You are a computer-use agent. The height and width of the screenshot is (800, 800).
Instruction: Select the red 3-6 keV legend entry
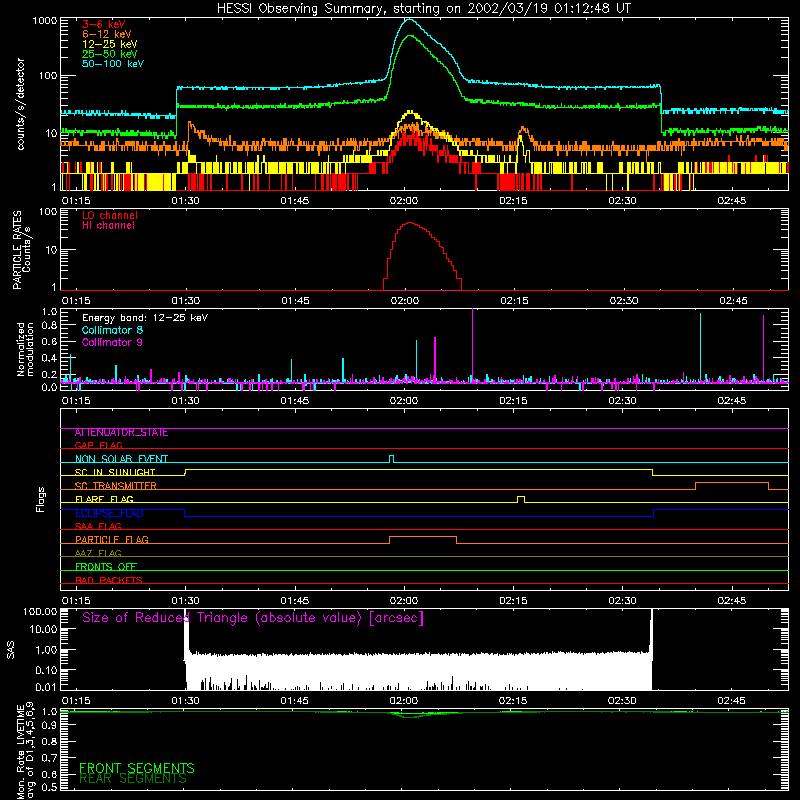pyautogui.click(x=104, y=24)
